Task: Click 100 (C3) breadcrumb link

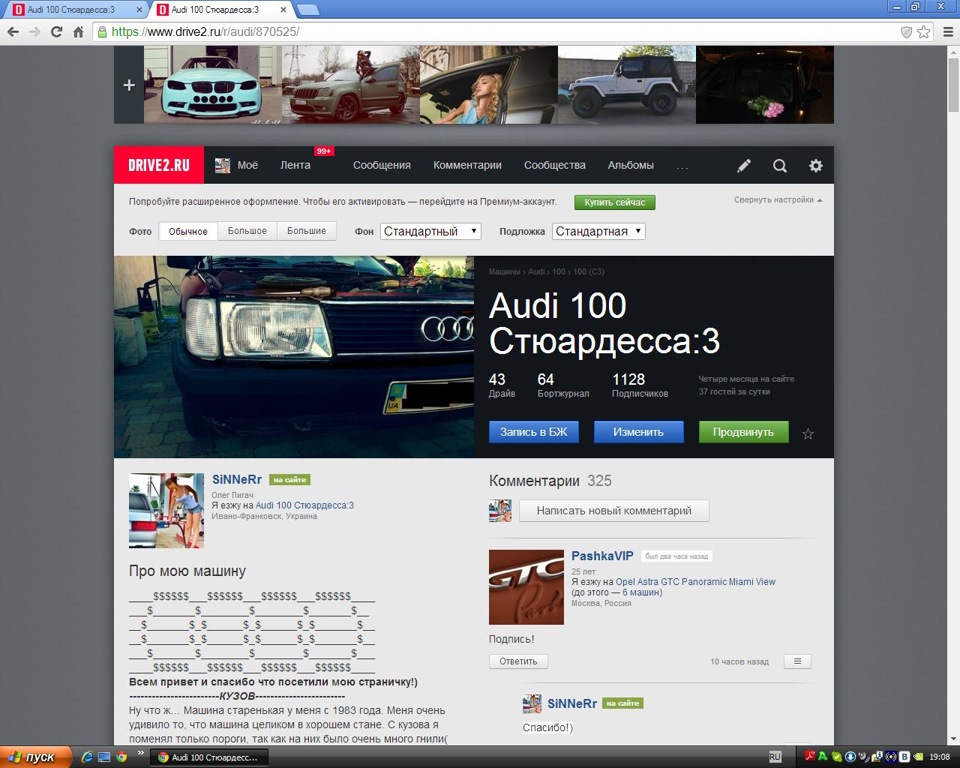Action: point(588,271)
